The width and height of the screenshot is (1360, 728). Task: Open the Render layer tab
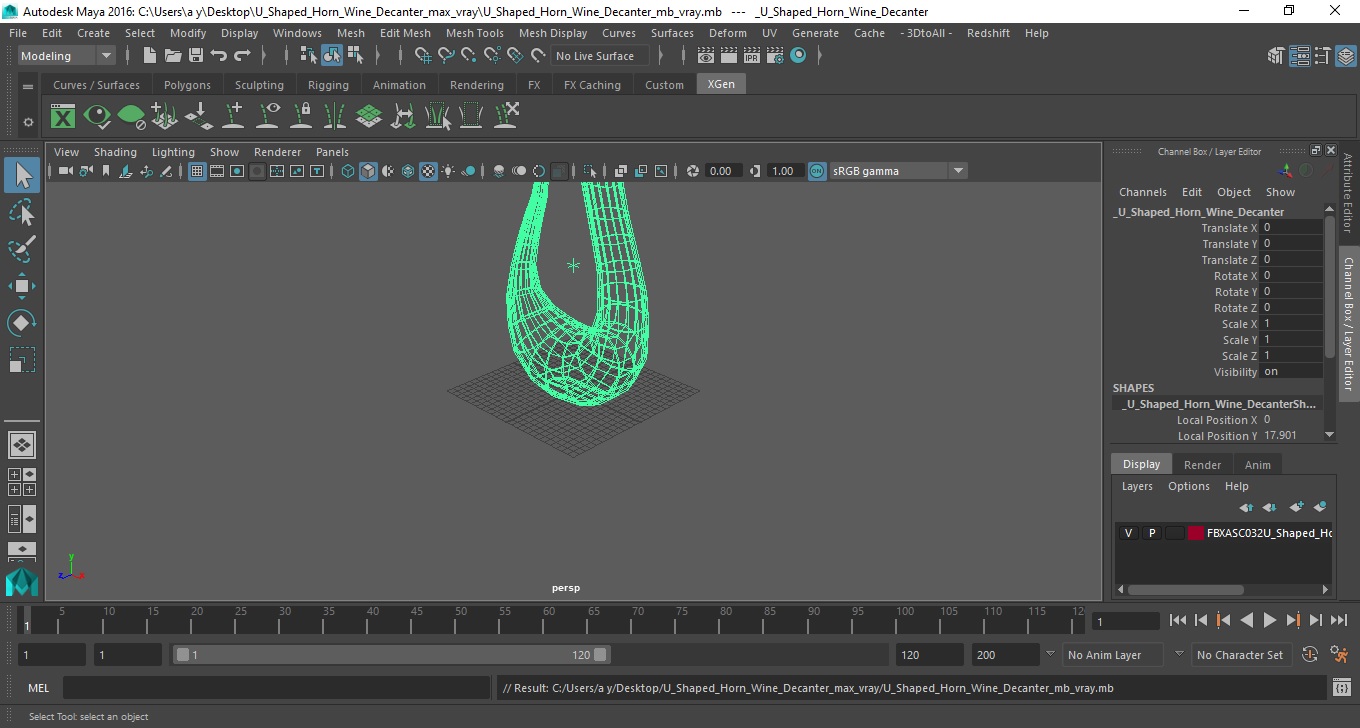pyautogui.click(x=1202, y=465)
